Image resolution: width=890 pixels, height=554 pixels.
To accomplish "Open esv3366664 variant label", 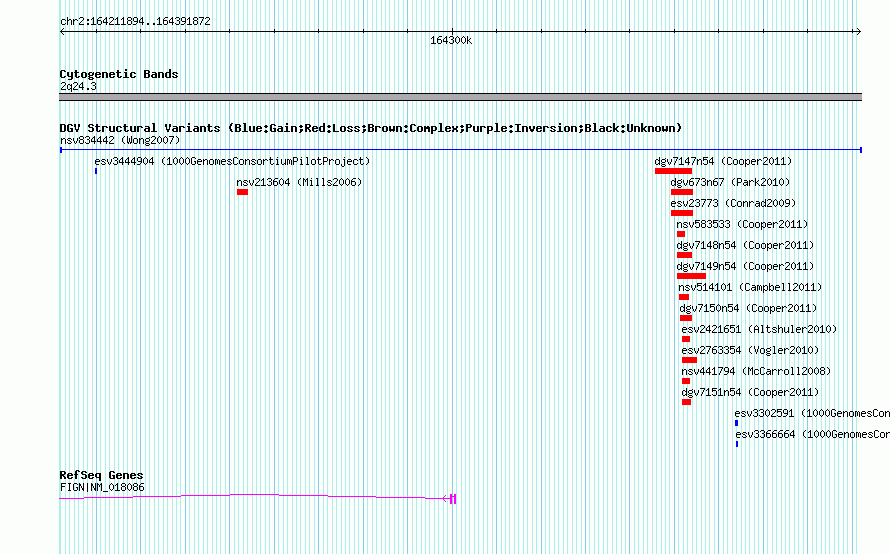I will (812, 434).
